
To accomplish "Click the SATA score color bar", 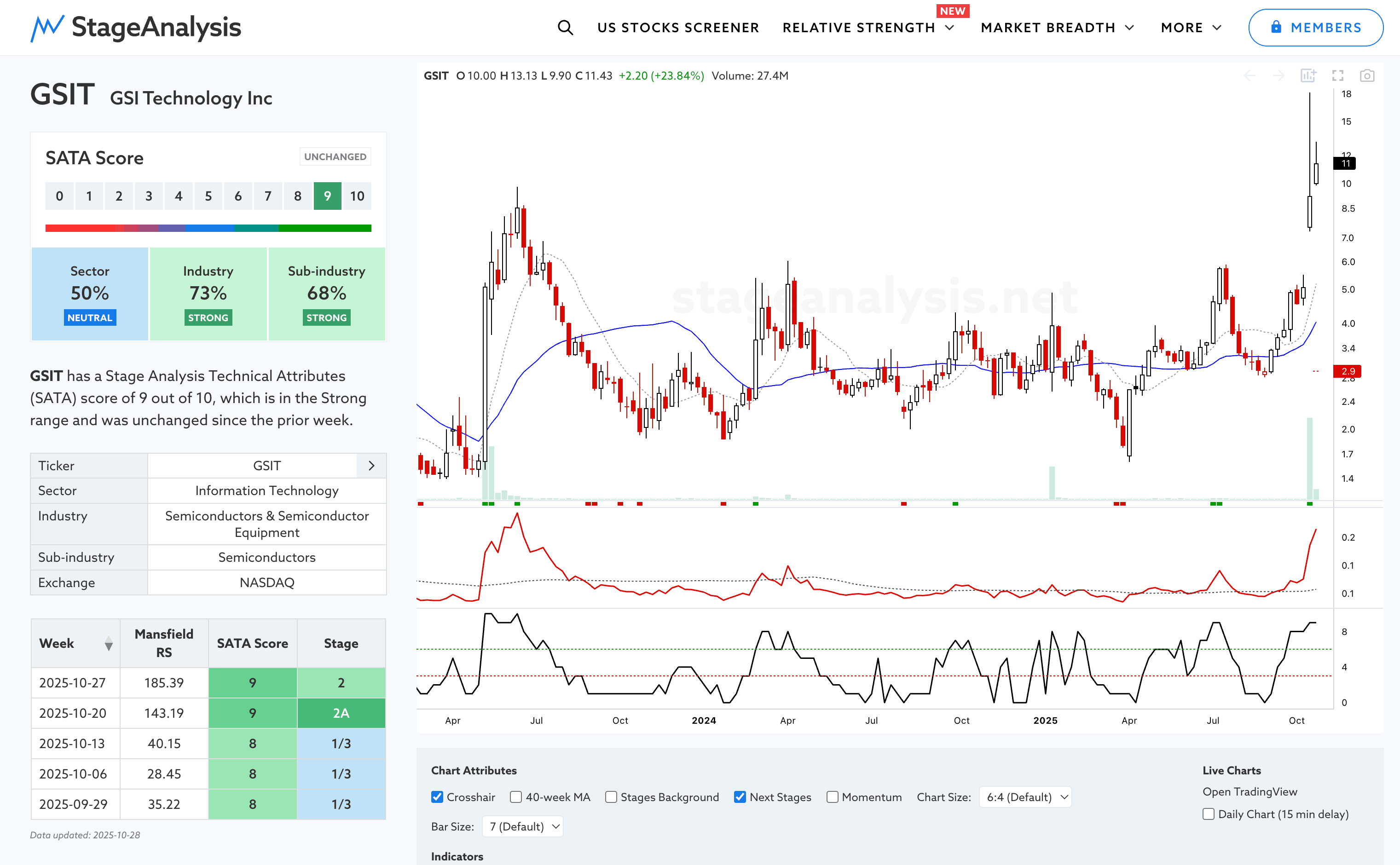I will pyautogui.click(x=208, y=228).
